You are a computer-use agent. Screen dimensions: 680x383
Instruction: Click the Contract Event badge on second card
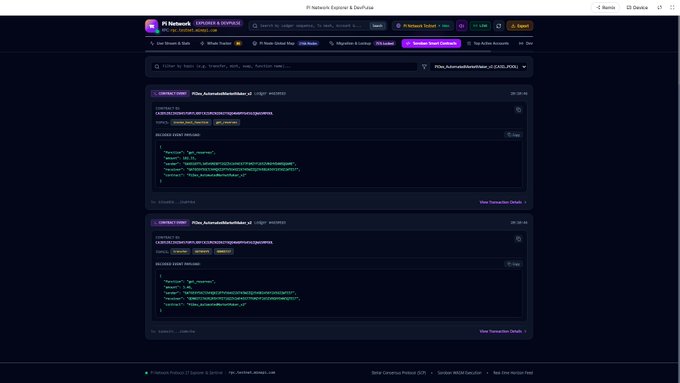point(170,223)
